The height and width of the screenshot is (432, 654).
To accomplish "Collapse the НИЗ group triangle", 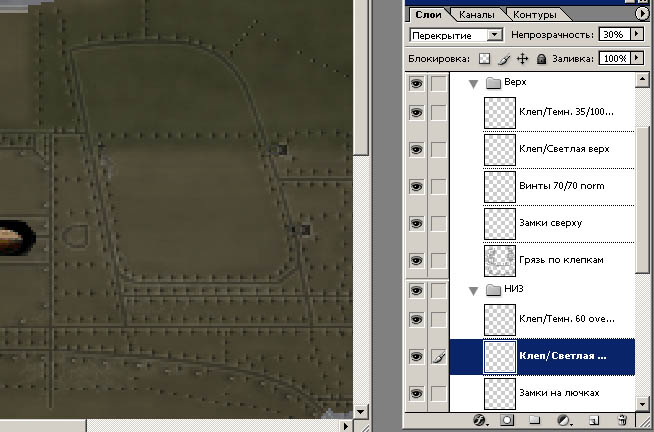I will pos(473,291).
